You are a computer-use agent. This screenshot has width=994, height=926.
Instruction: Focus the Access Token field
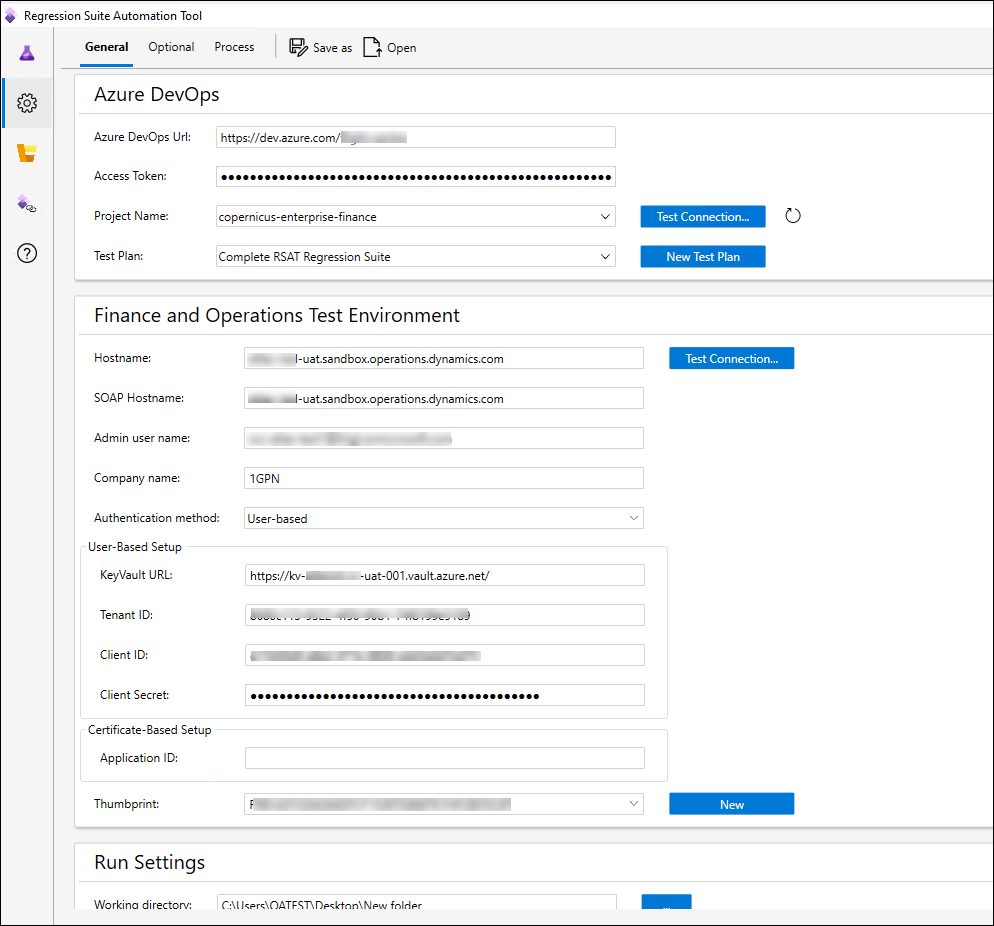click(415, 177)
